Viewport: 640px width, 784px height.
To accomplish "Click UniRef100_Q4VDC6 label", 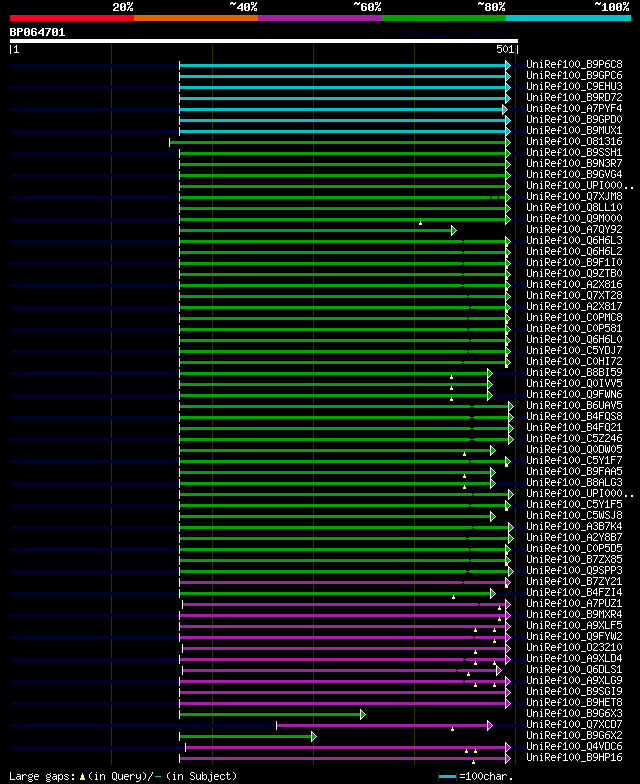I will [574, 746].
